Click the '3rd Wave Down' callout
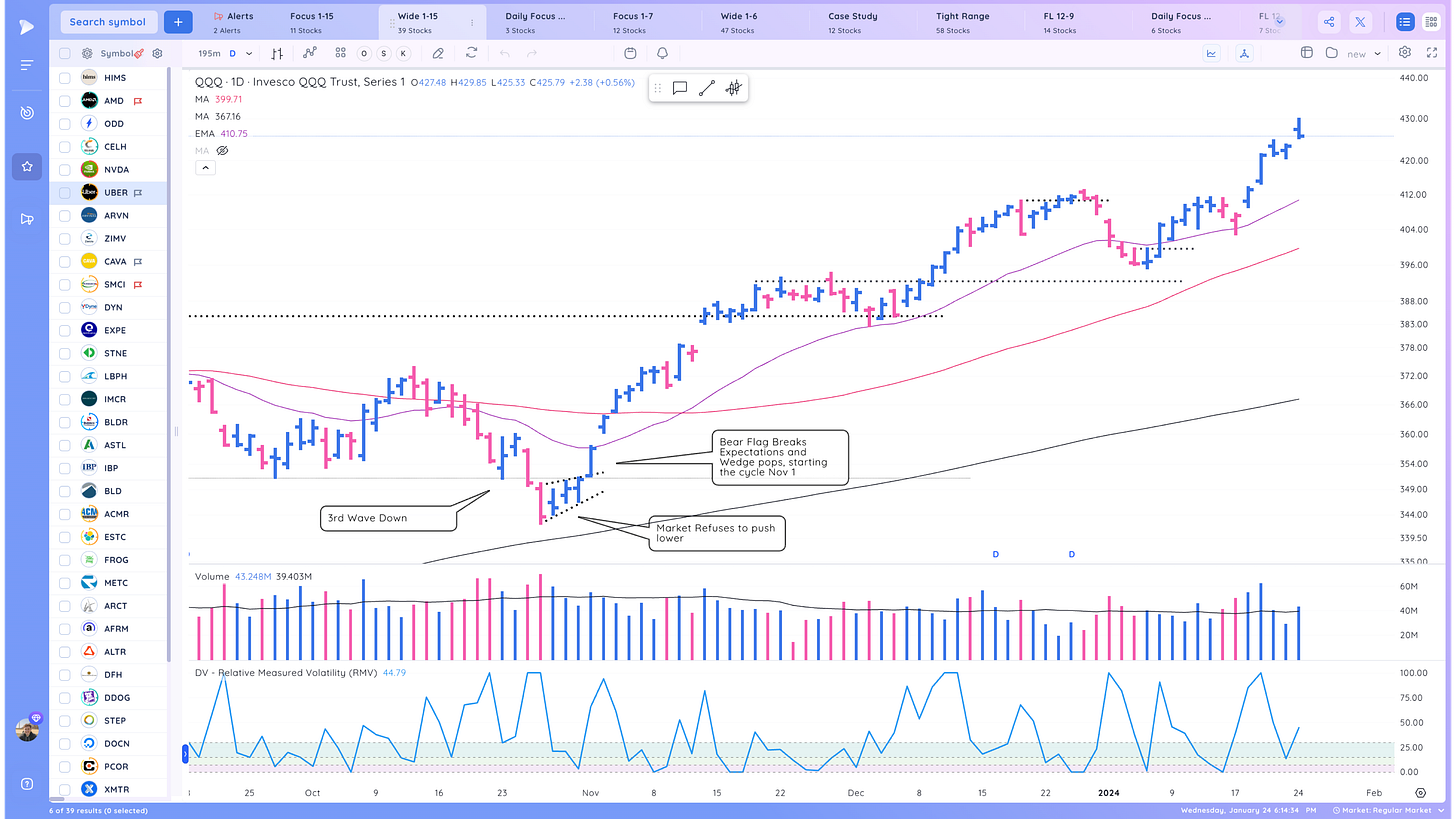The height and width of the screenshot is (819, 1456). point(386,519)
